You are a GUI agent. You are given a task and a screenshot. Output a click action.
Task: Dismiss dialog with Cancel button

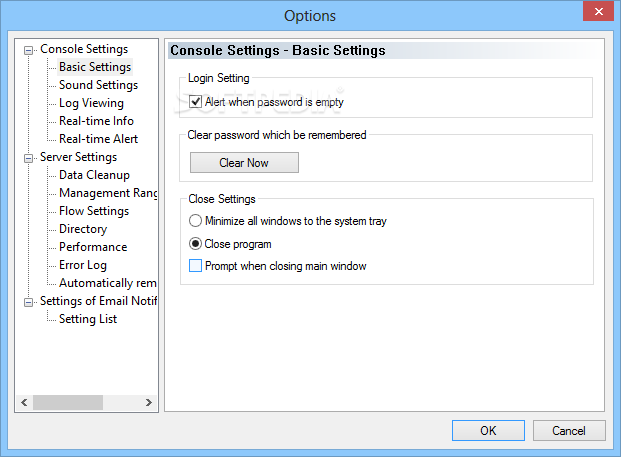tap(569, 431)
